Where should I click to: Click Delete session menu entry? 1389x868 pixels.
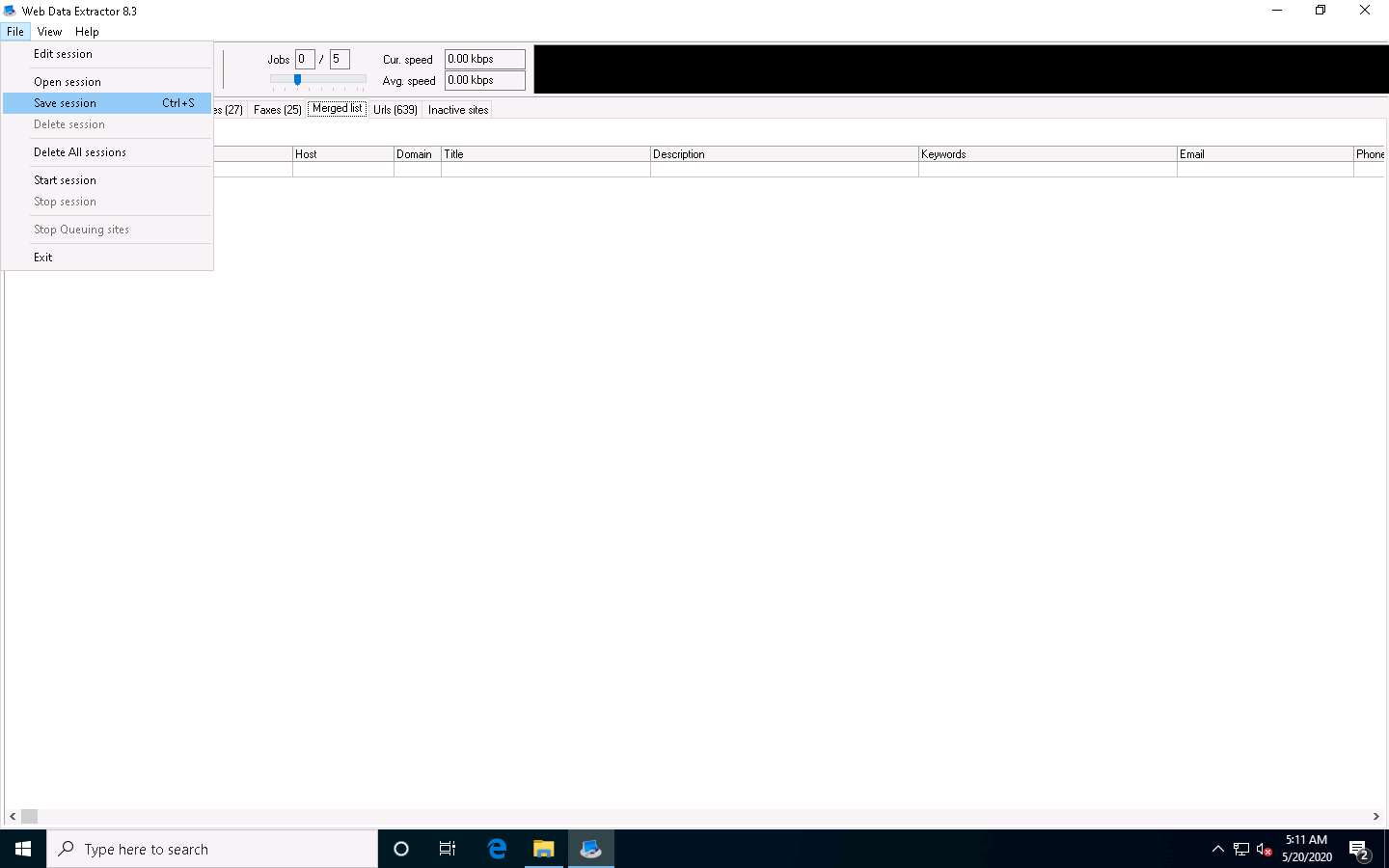coord(107,124)
